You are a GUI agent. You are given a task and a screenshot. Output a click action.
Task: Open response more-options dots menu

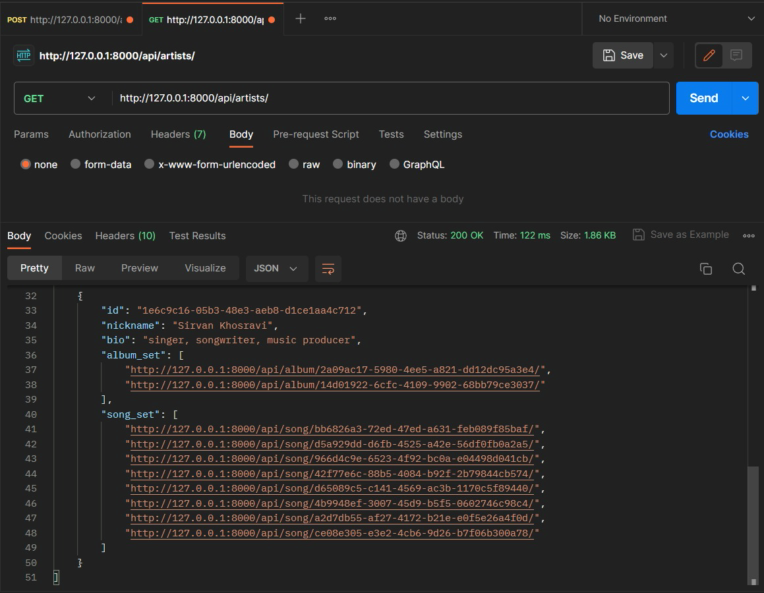click(748, 236)
